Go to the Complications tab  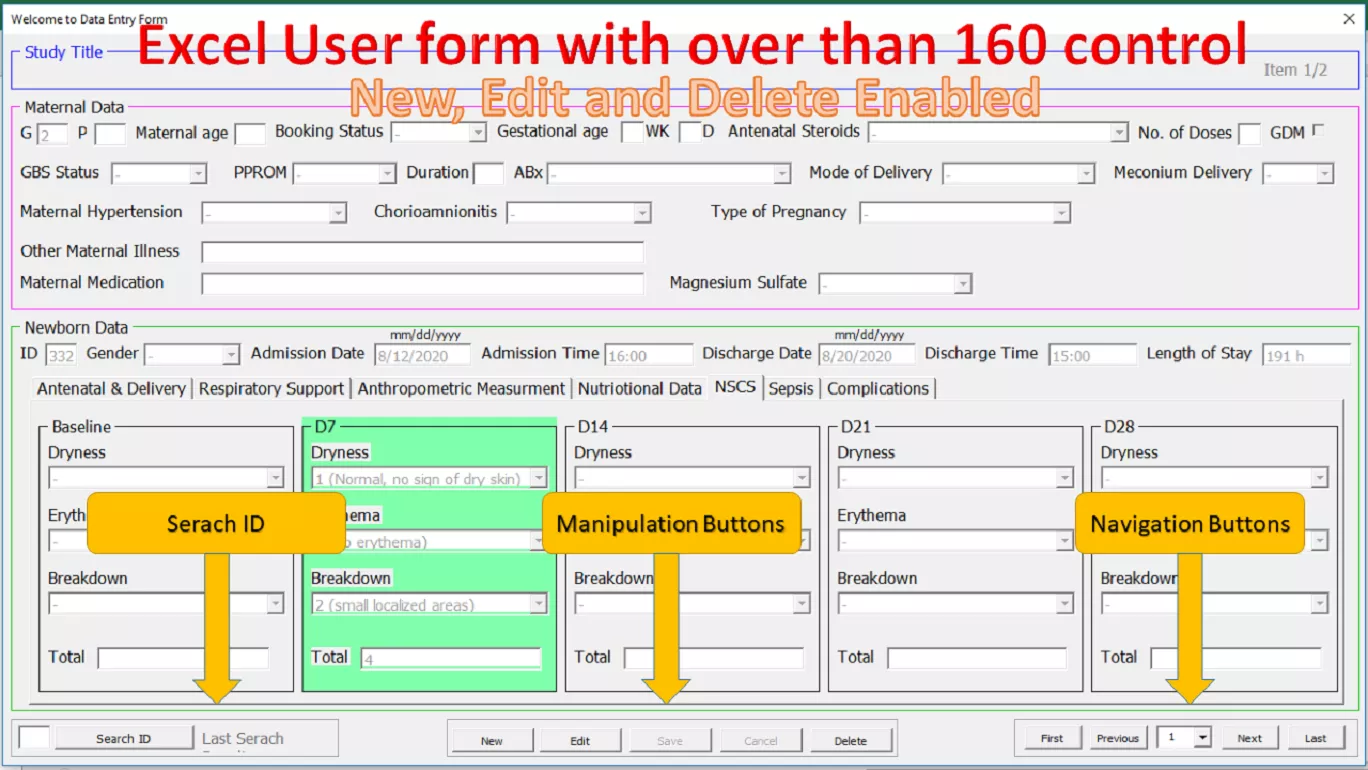[x=877, y=389]
